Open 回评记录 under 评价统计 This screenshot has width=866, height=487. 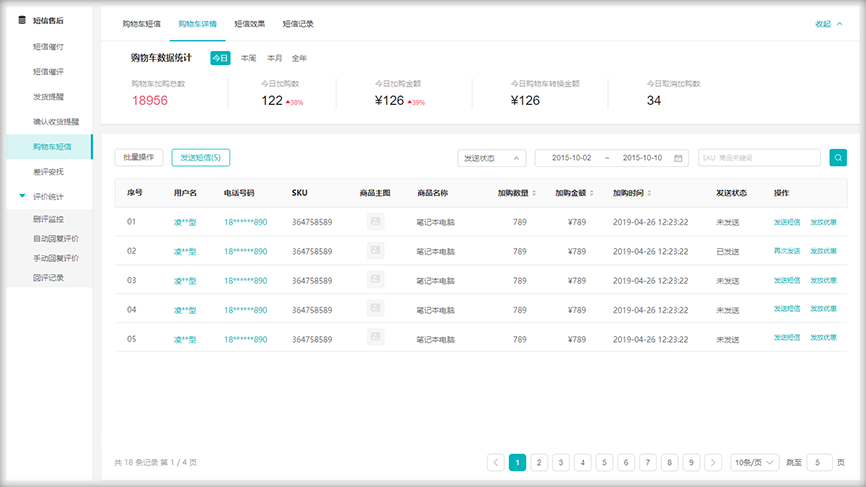49,278
